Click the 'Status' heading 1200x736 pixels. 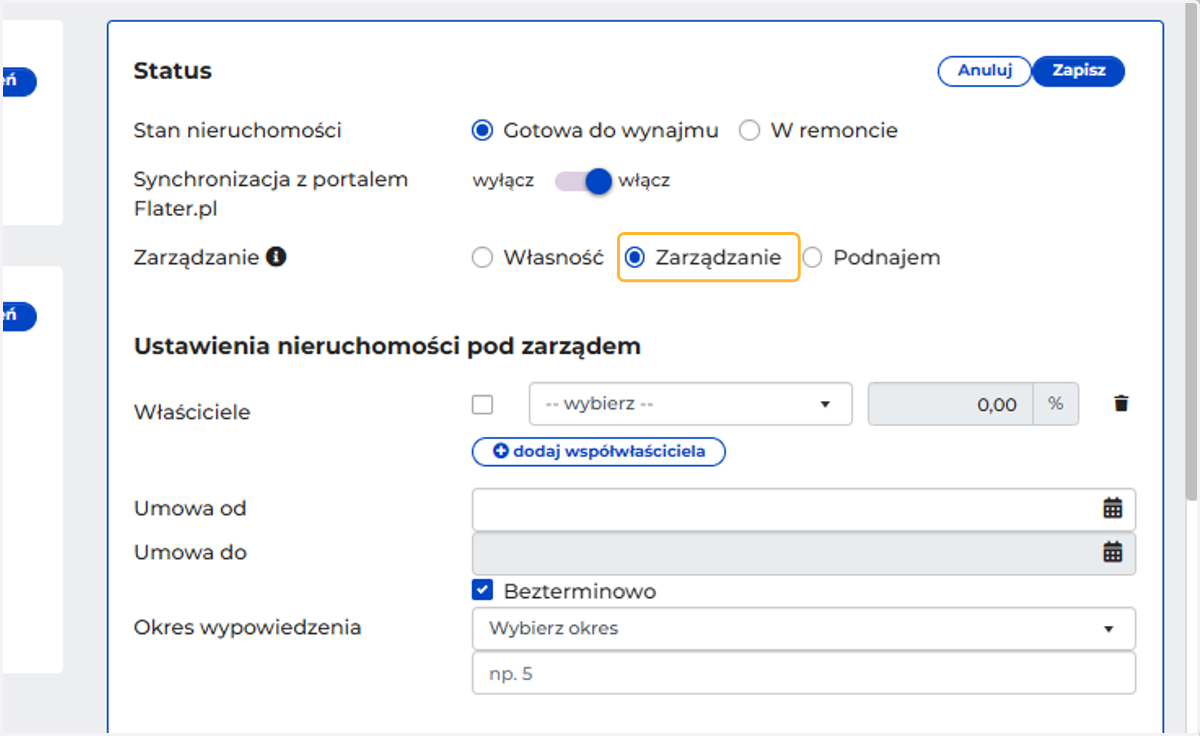pos(173,71)
